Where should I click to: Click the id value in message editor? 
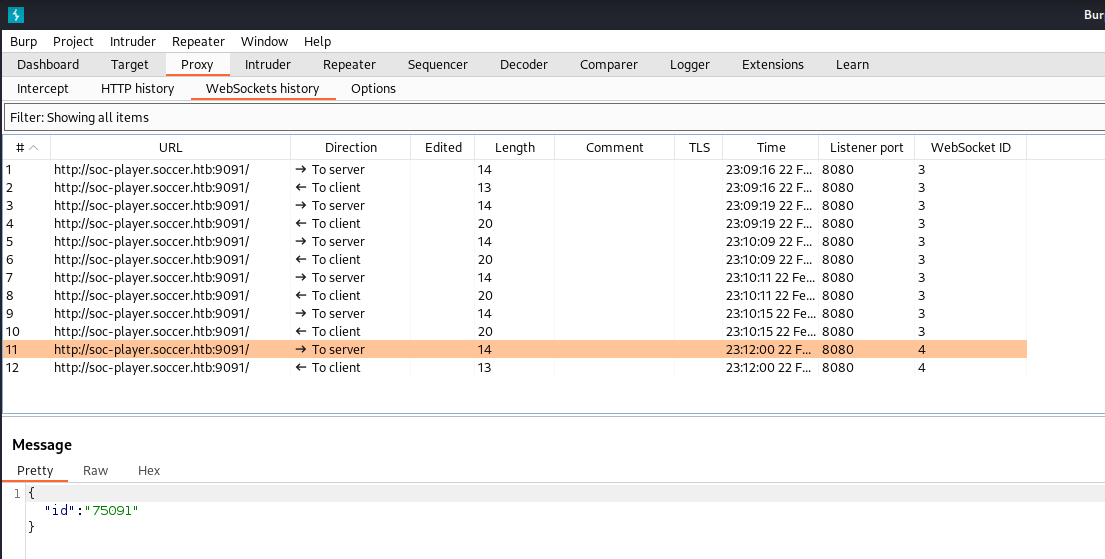coord(112,511)
